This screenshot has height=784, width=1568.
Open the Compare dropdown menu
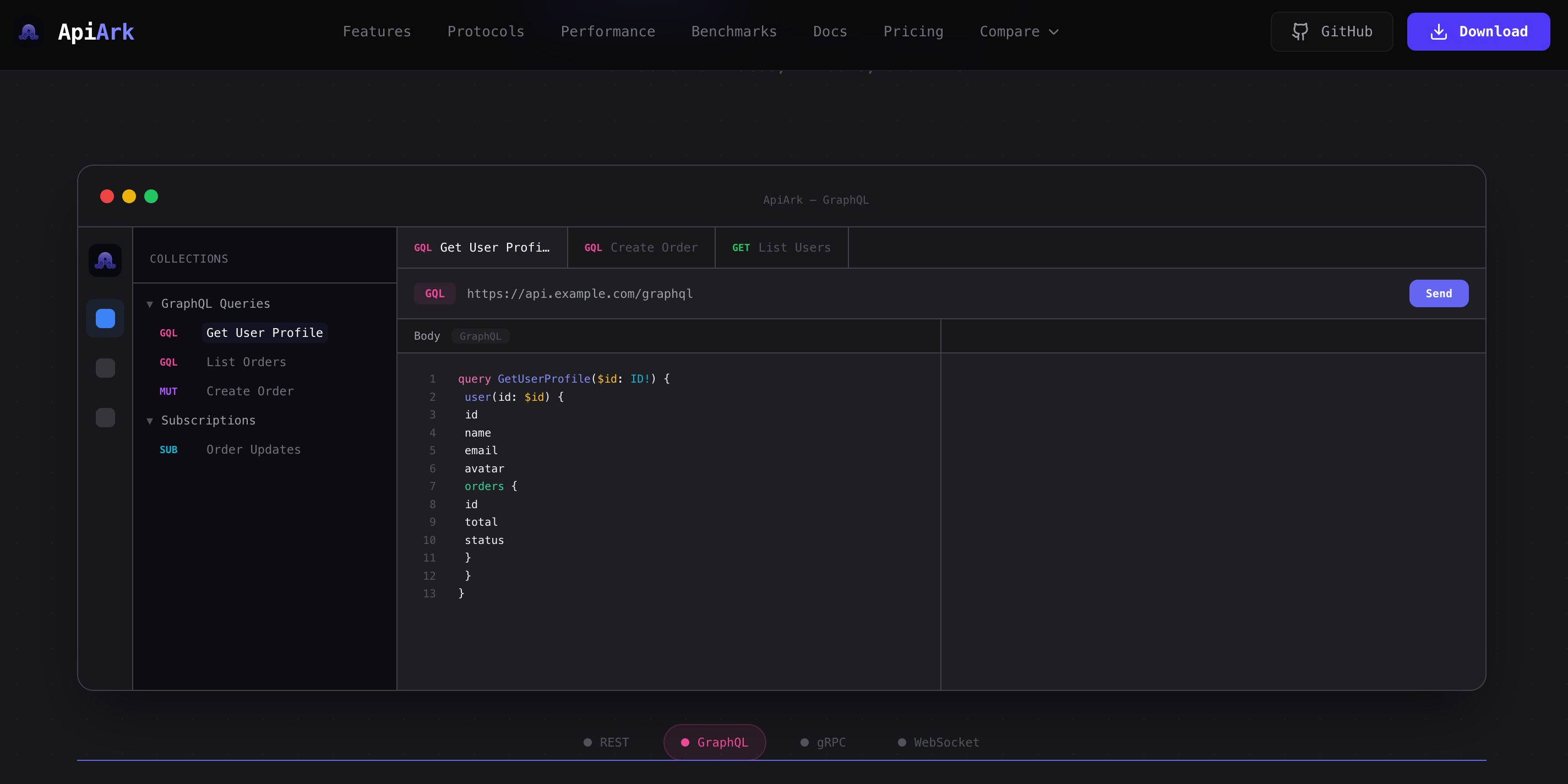1019,31
